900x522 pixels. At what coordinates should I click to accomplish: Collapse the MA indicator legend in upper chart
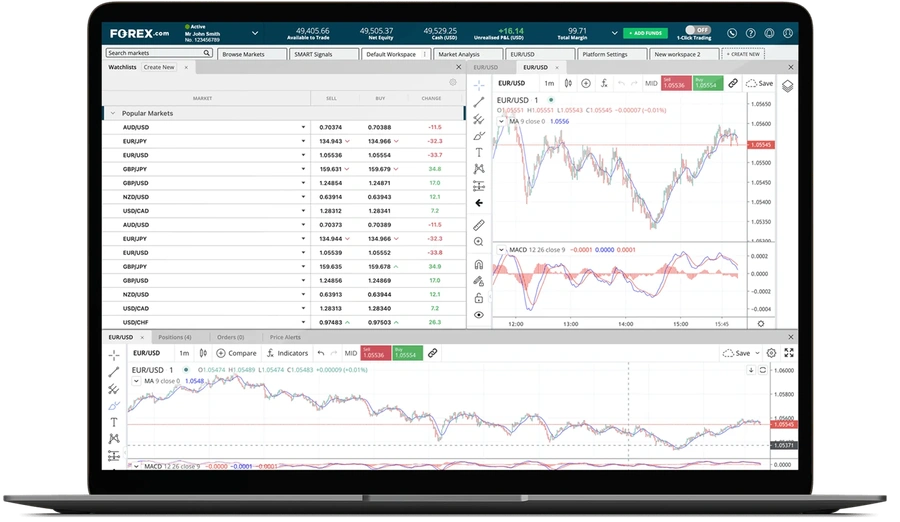coord(501,121)
